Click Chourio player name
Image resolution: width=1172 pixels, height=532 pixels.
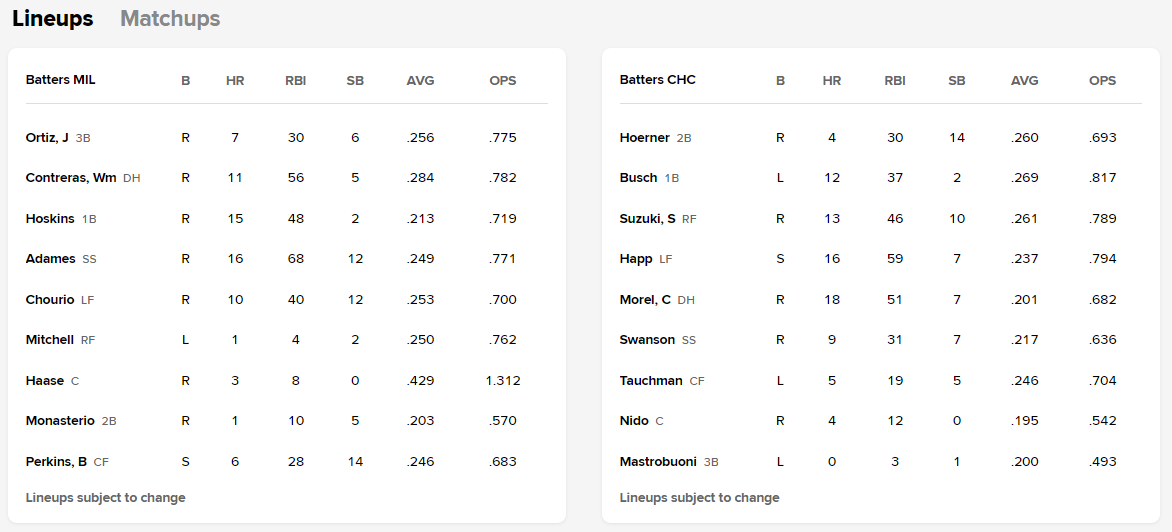(x=50, y=300)
